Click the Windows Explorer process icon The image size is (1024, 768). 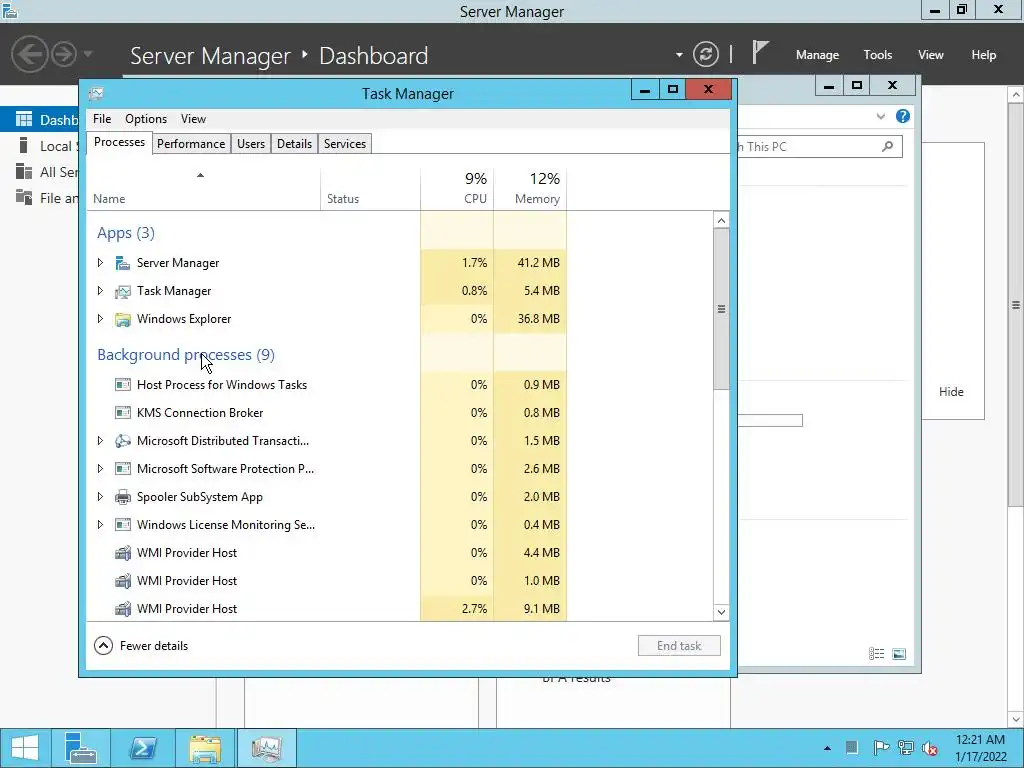(x=123, y=319)
